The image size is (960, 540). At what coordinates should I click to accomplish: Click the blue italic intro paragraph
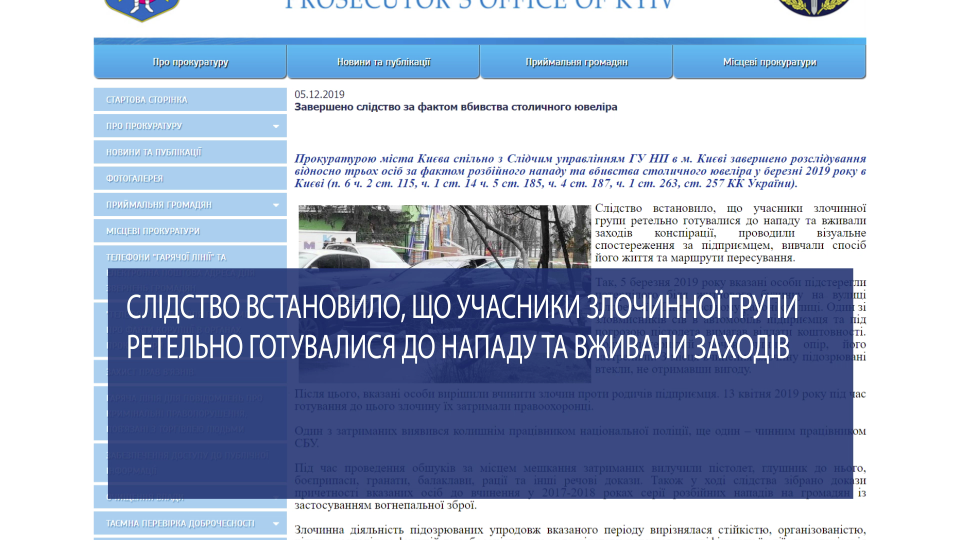[x=580, y=171]
